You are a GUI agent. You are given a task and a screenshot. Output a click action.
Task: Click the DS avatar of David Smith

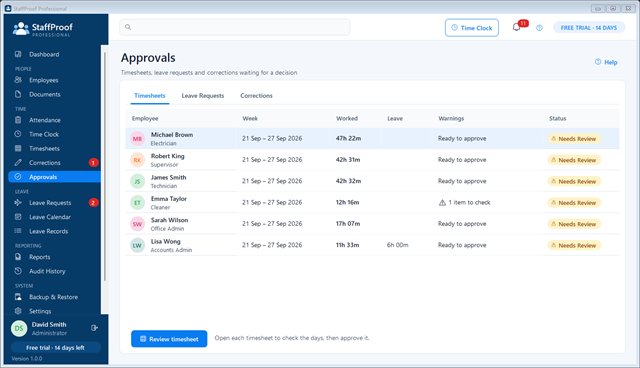click(x=19, y=328)
